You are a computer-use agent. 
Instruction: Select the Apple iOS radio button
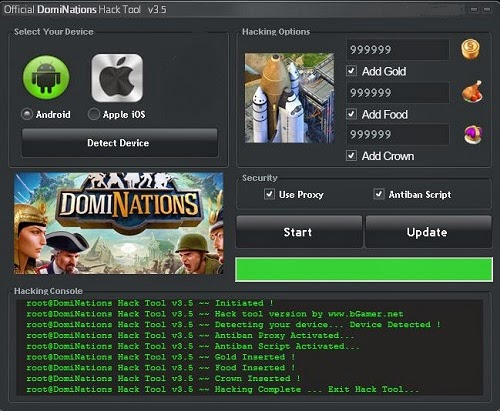pos(93,114)
